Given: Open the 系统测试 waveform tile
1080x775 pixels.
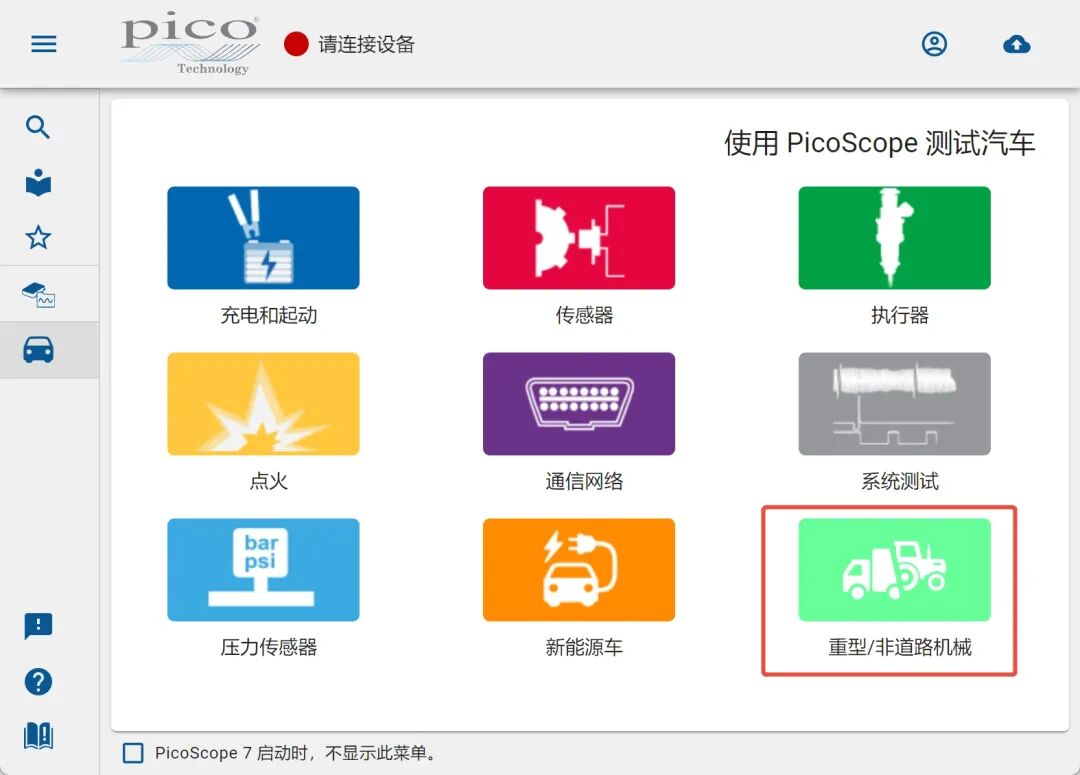Looking at the screenshot, I should 894,404.
